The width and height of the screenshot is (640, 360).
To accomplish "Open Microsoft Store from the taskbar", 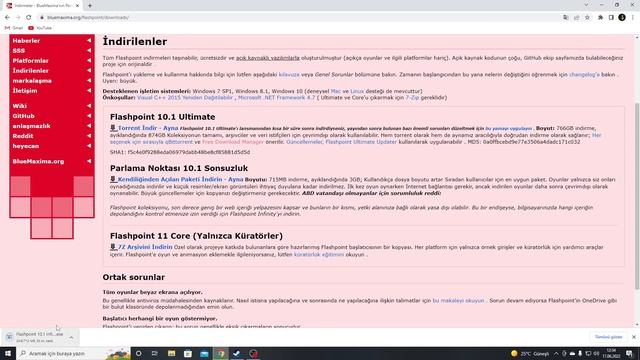I will pos(188,353).
